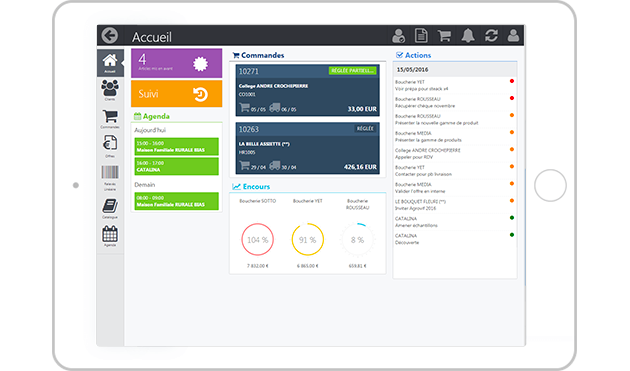
Task: Open the purple 4 articles tile
Action: pyautogui.click(x=176, y=63)
